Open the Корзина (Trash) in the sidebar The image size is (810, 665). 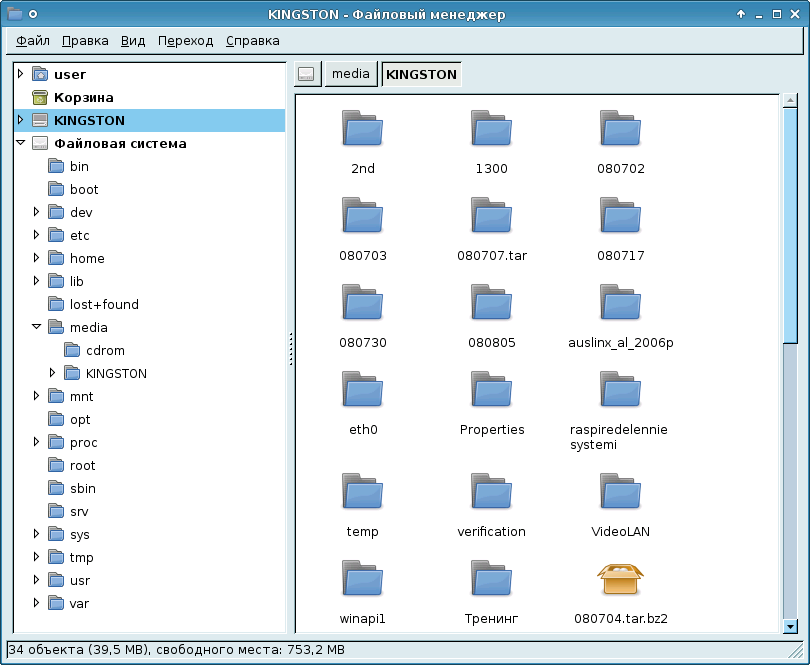84,97
